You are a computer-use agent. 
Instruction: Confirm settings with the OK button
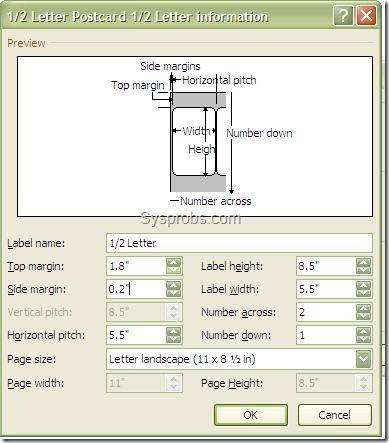251,415
